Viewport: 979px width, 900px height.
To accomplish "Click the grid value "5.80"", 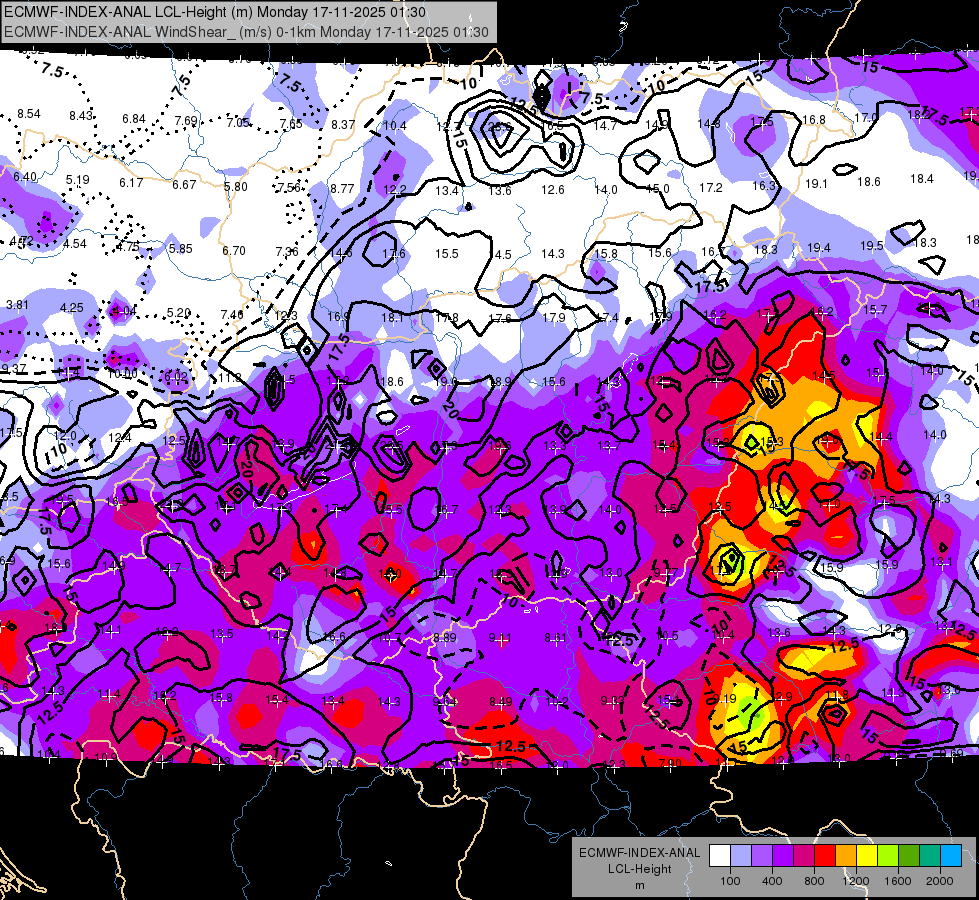I will click(x=235, y=187).
